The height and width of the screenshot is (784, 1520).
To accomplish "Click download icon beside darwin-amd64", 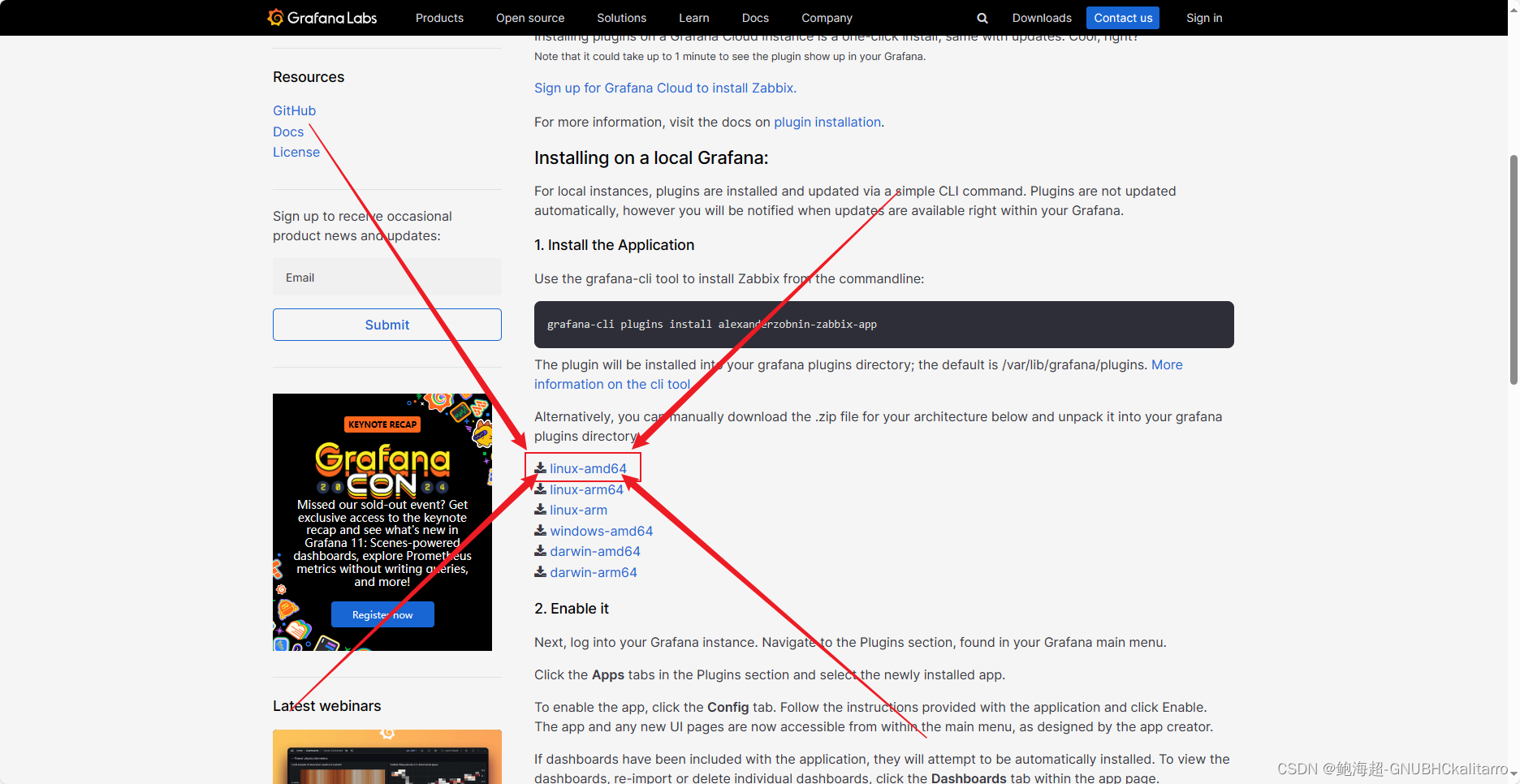I will click(540, 551).
